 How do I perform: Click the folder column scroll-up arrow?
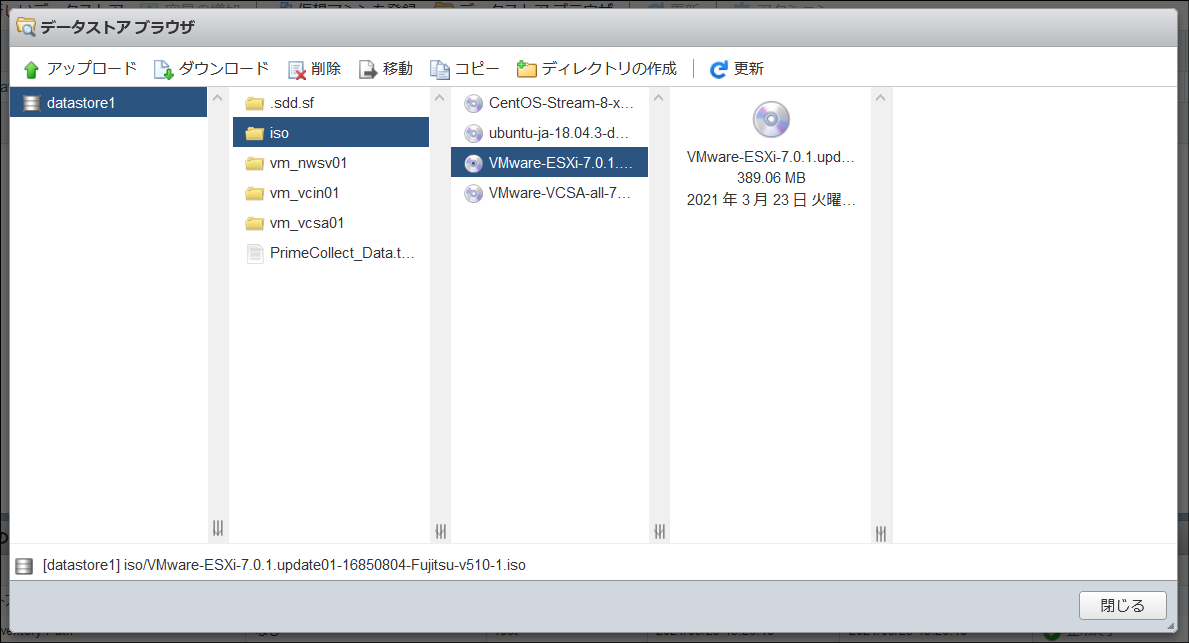click(x=440, y=98)
